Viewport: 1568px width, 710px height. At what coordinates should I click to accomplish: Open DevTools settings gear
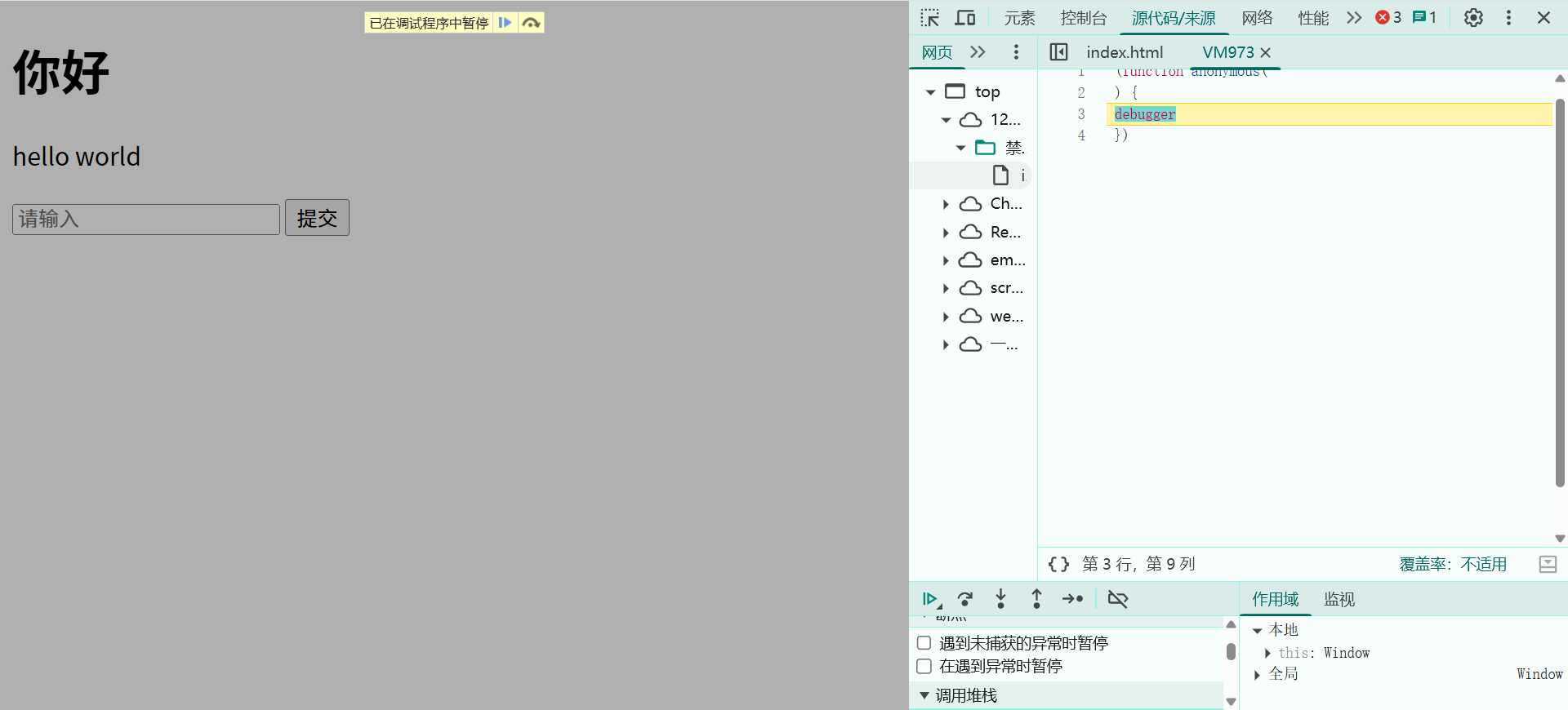[1473, 18]
